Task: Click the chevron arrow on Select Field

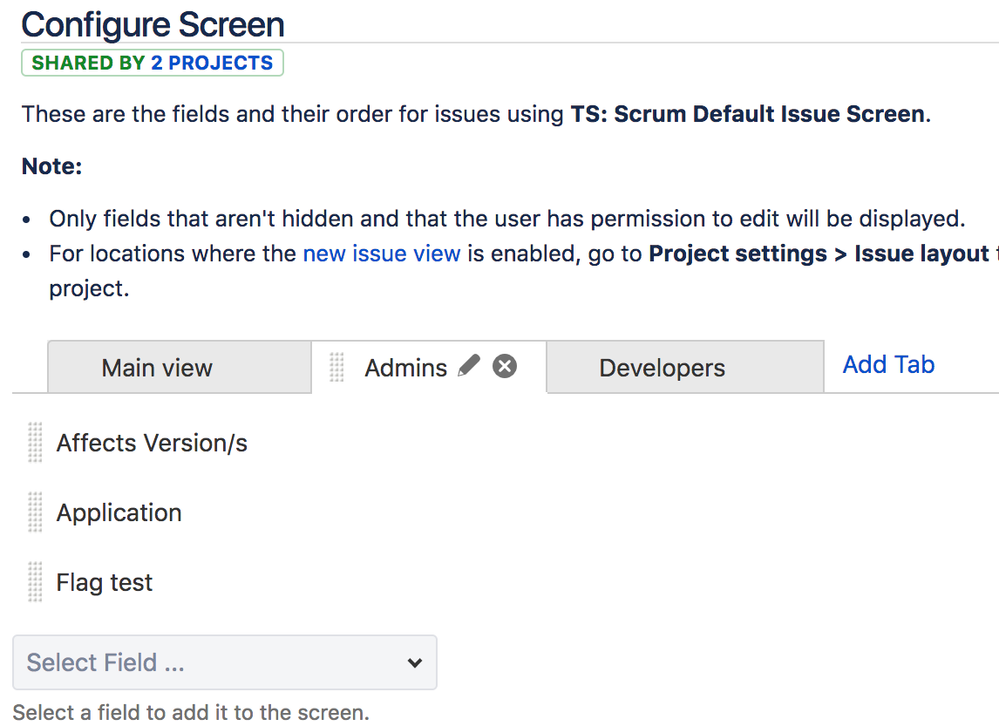Action: pyautogui.click(x=417, y=662)
